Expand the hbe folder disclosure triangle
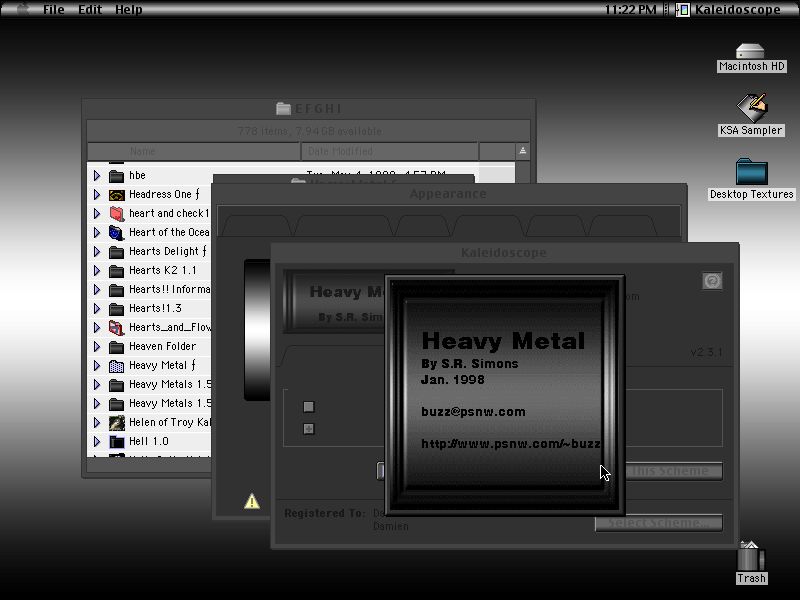This screenshot has width=800, height=600. (97, 176)
